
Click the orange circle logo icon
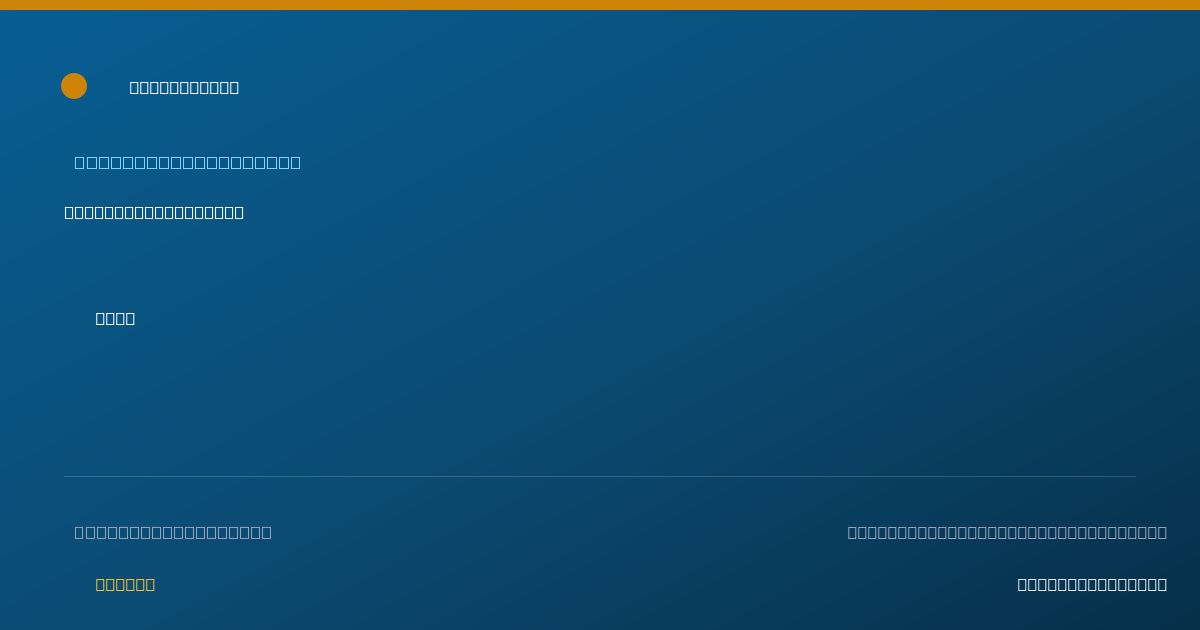click(74, 86)
